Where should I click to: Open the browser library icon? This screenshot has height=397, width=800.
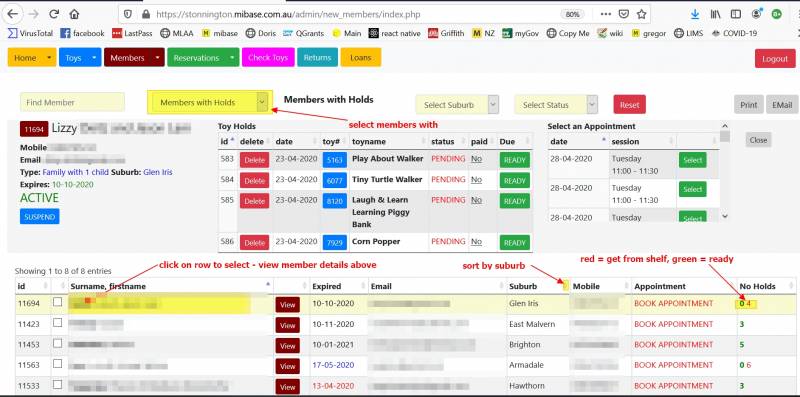pos(716,14)
